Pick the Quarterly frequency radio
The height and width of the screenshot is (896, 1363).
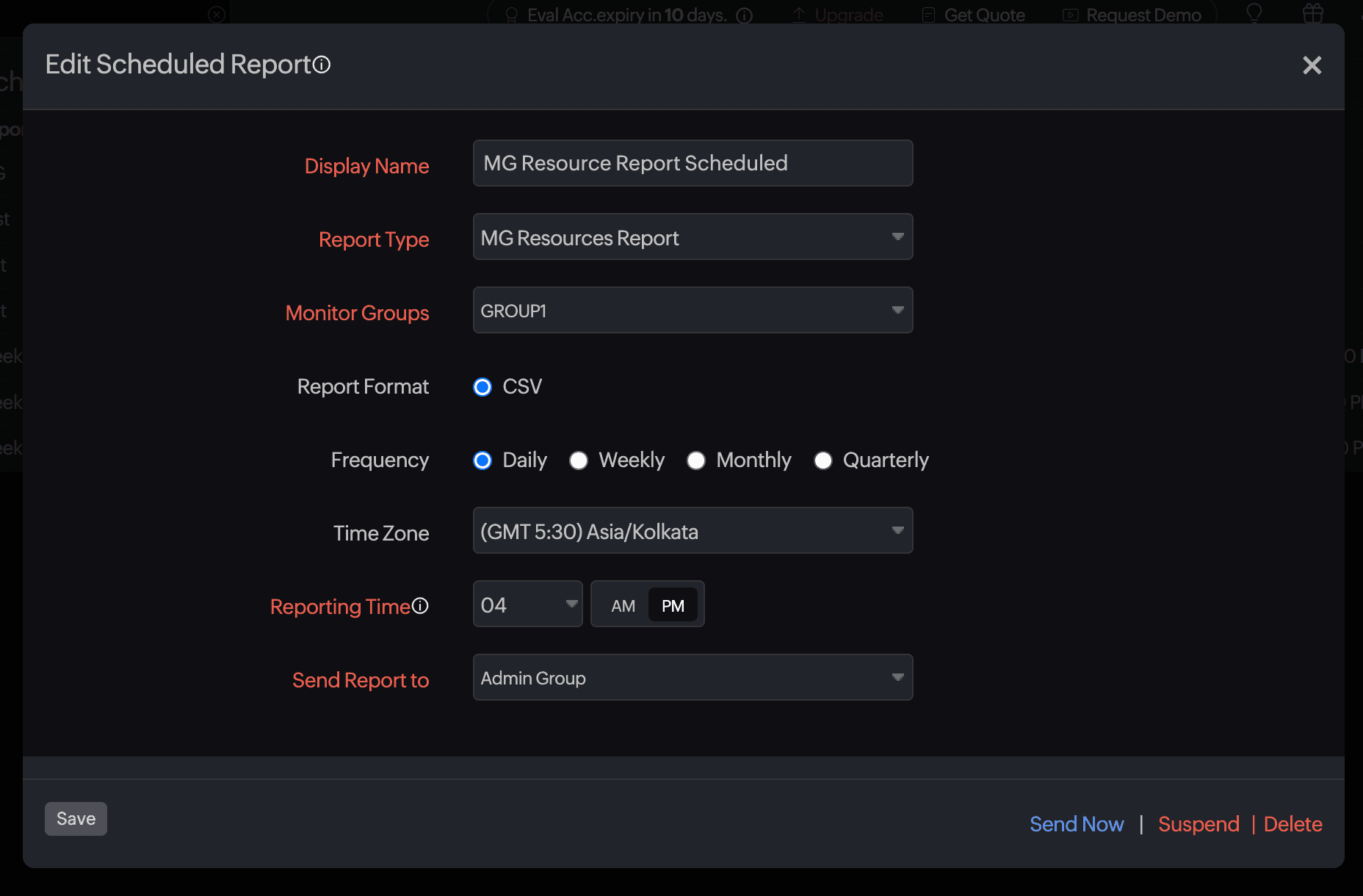(823, 460)
